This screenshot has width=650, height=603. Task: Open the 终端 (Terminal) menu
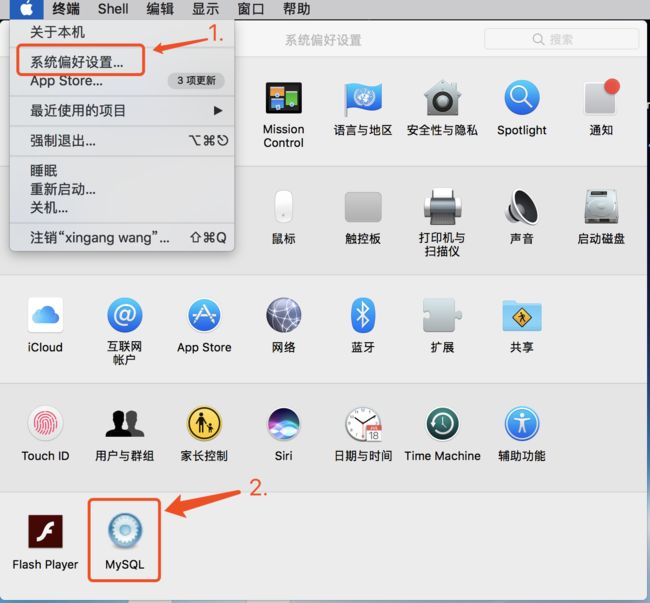click(66, 9)
